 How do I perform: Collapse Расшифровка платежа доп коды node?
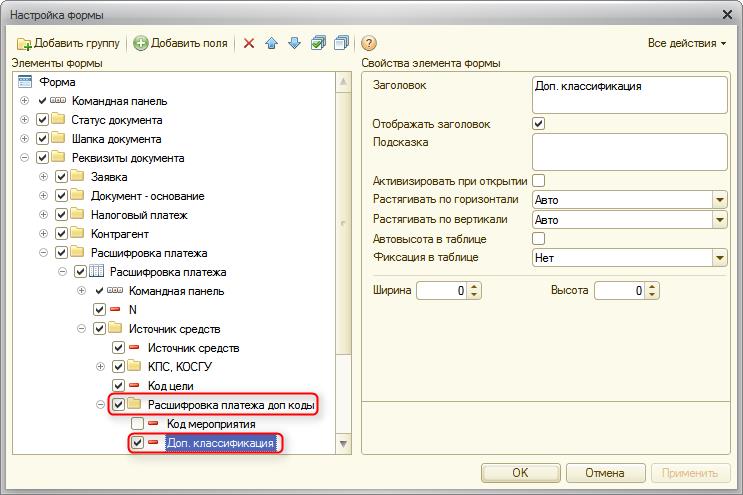(x=100, y=405)
